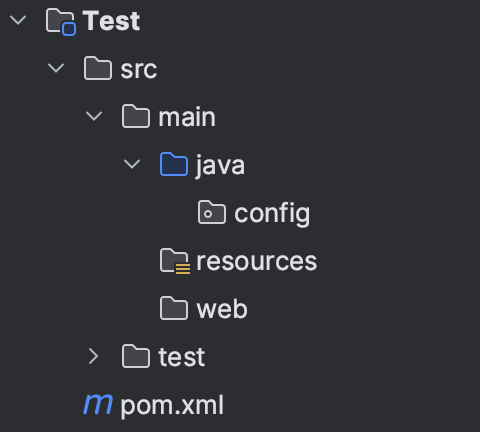Viewport: 480px width, 432px height.
Task: Click the config package folder icon
Action: (212, 212)
